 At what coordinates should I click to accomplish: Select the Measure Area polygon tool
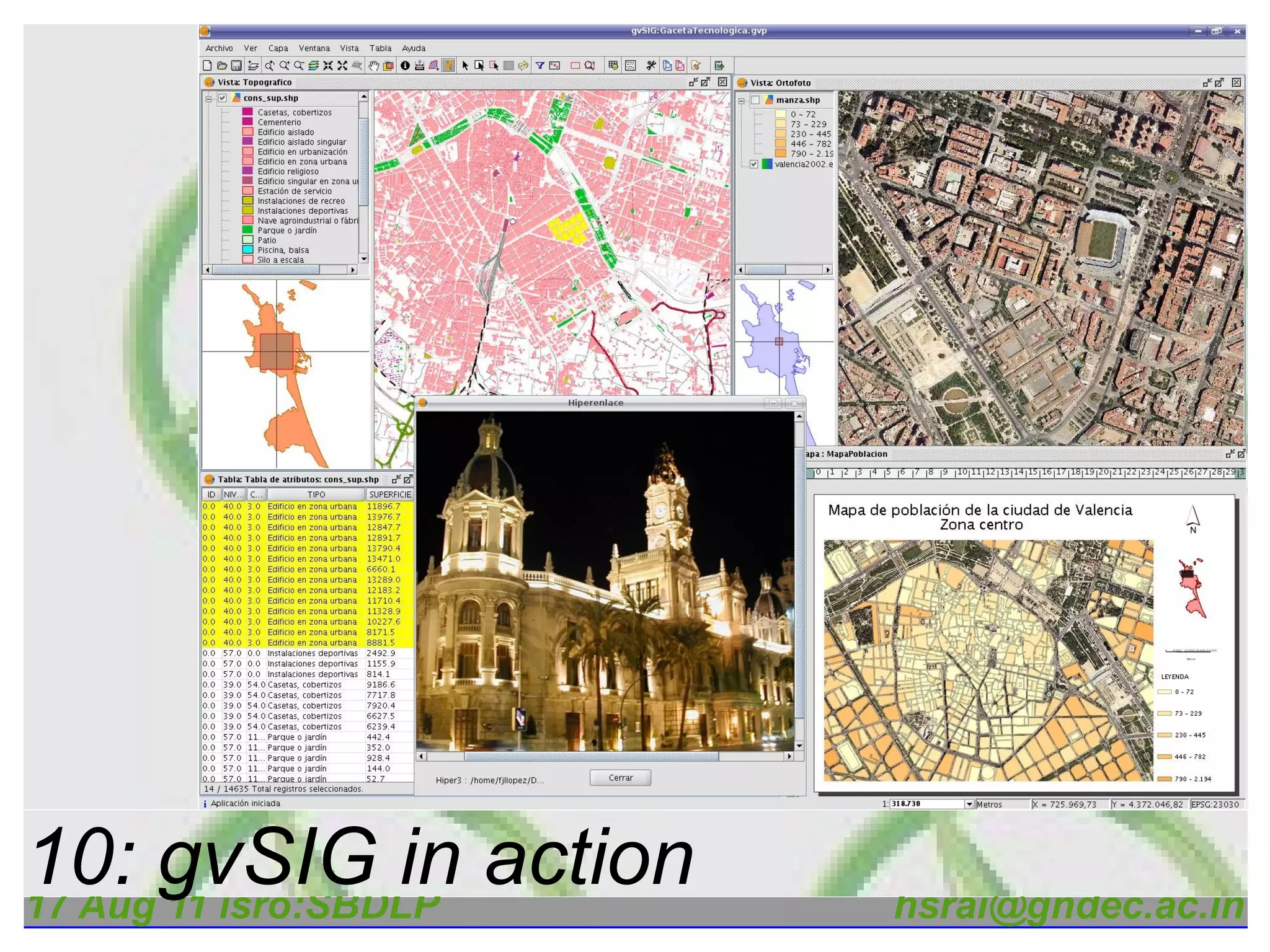click(x=434, y=66)
